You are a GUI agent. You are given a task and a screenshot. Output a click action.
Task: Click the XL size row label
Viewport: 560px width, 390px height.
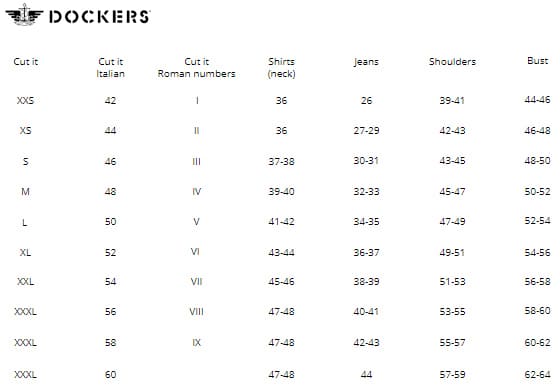tap(25, 252)
